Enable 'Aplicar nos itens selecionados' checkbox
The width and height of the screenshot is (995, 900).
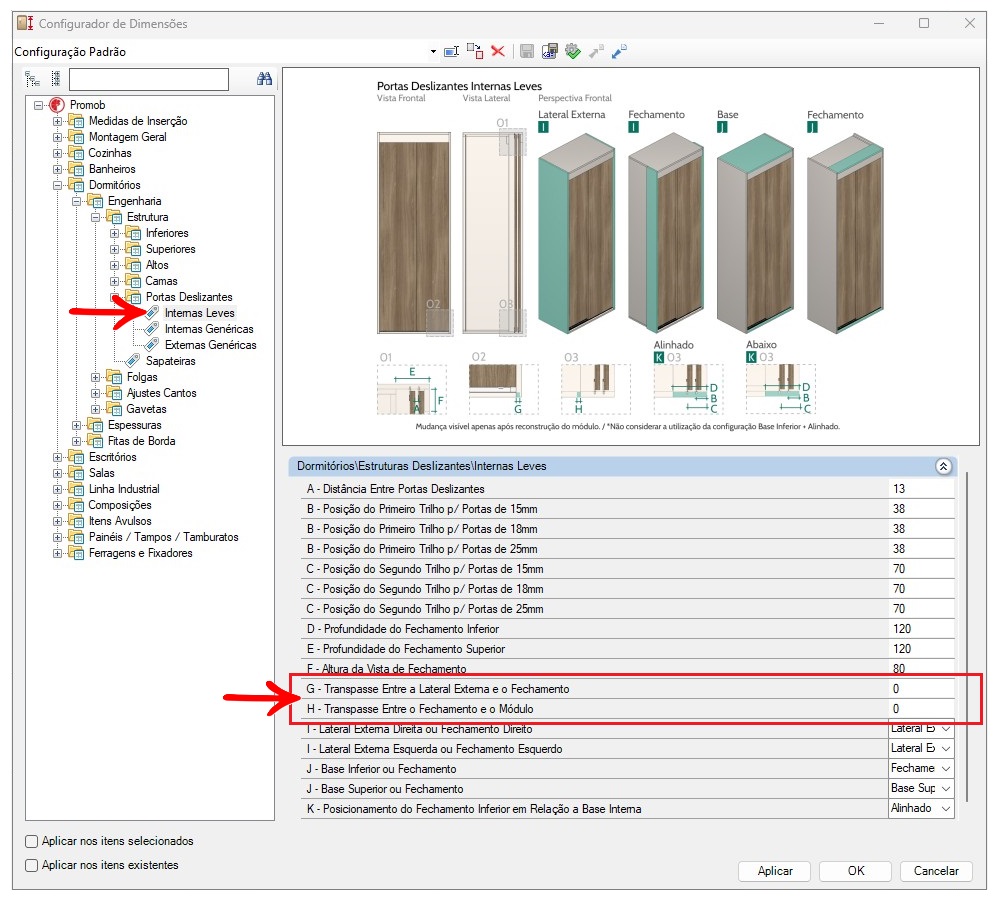[32, 841]
